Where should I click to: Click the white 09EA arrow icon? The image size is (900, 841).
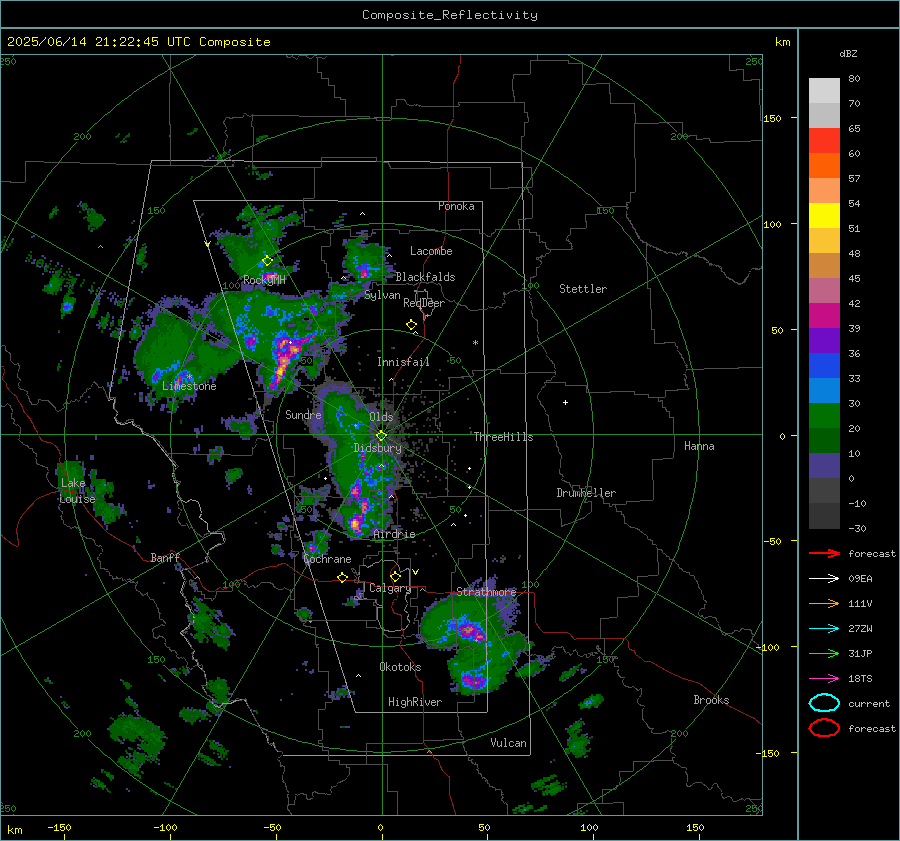pos(824,579)
